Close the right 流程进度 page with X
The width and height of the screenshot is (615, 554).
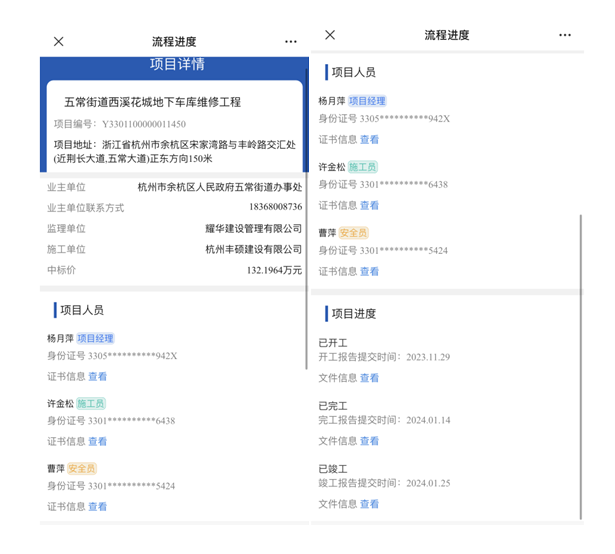[x=330, y=35]
